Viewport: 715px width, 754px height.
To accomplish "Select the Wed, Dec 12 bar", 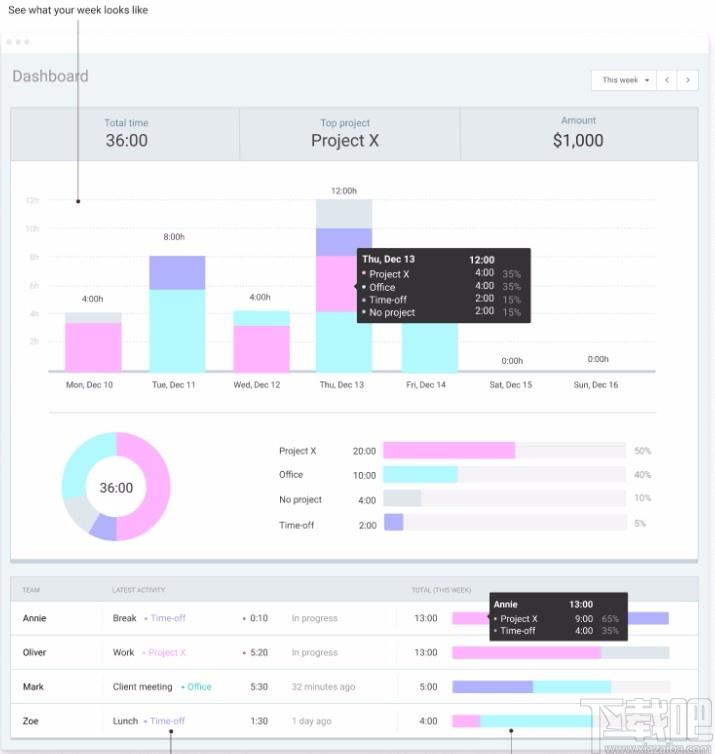I will tap(261, 341).
